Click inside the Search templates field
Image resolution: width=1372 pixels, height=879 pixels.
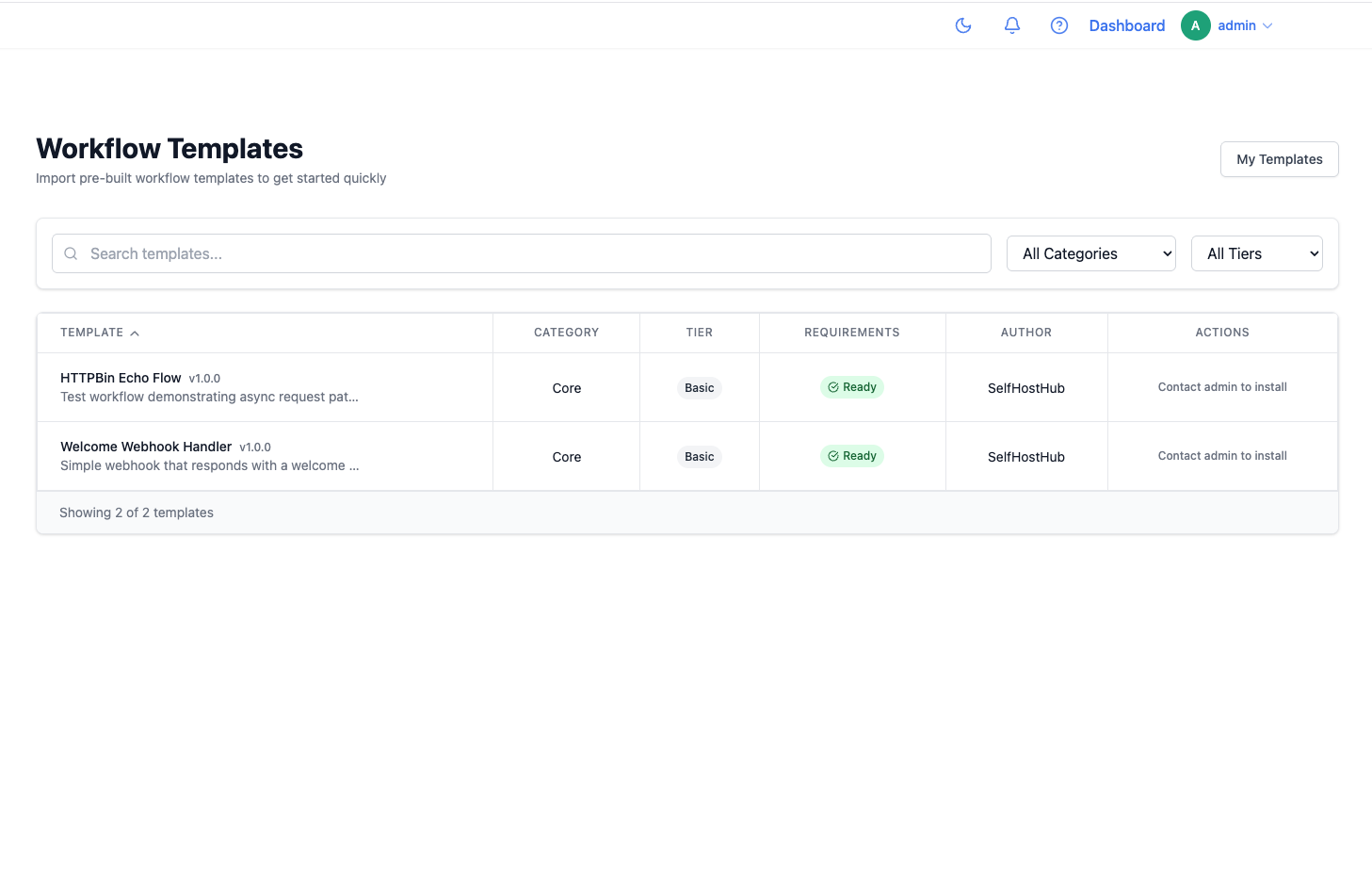pos(377,253)
